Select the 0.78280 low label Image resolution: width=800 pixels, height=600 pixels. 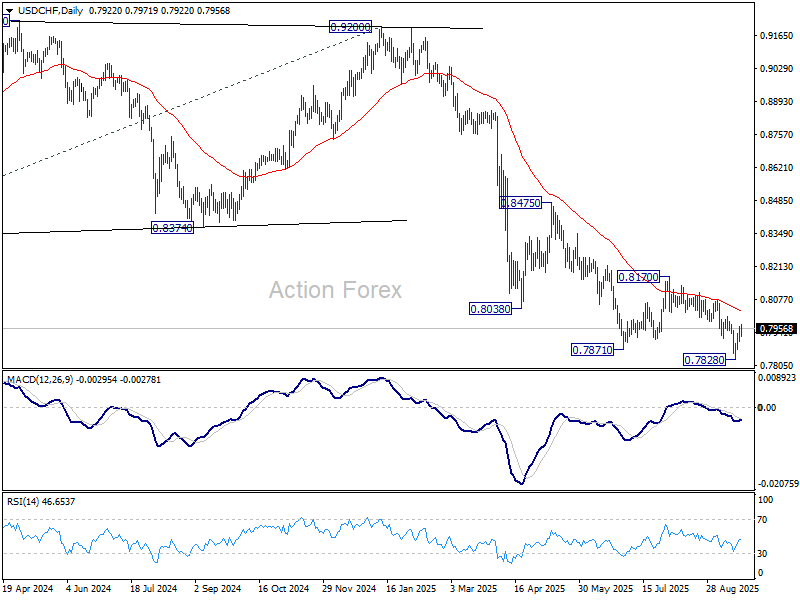704,358
